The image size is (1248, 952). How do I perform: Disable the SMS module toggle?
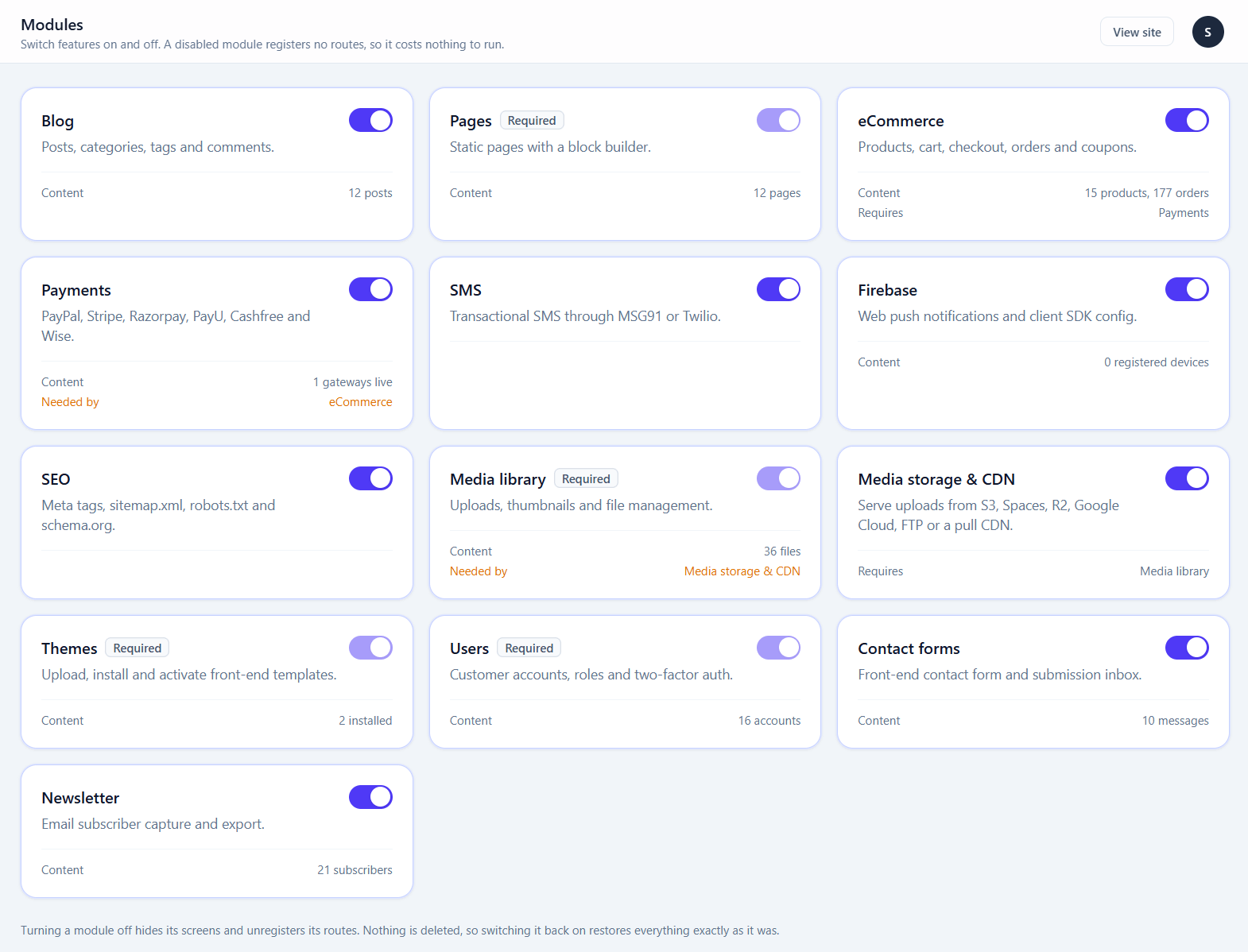[x=778, y=289]
